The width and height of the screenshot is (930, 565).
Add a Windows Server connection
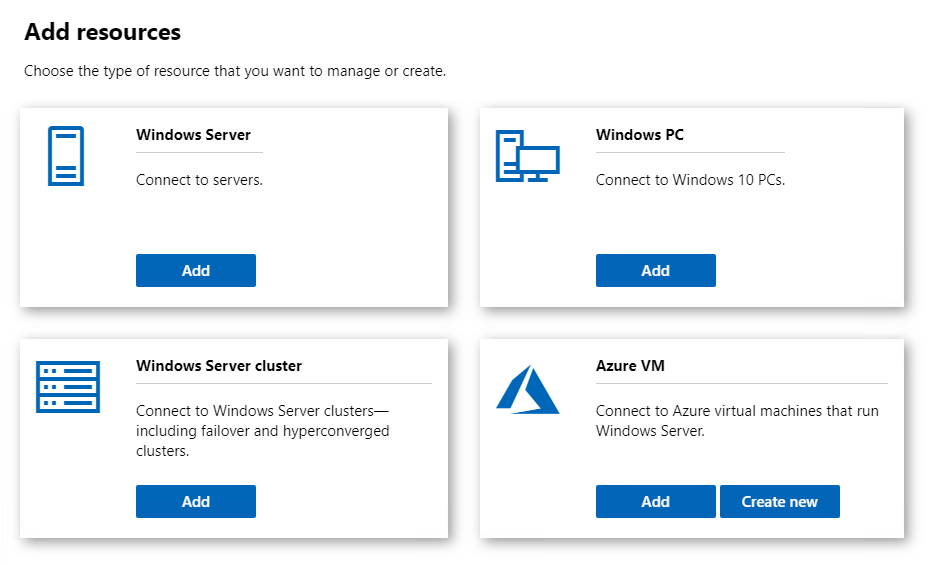(196, 270)
